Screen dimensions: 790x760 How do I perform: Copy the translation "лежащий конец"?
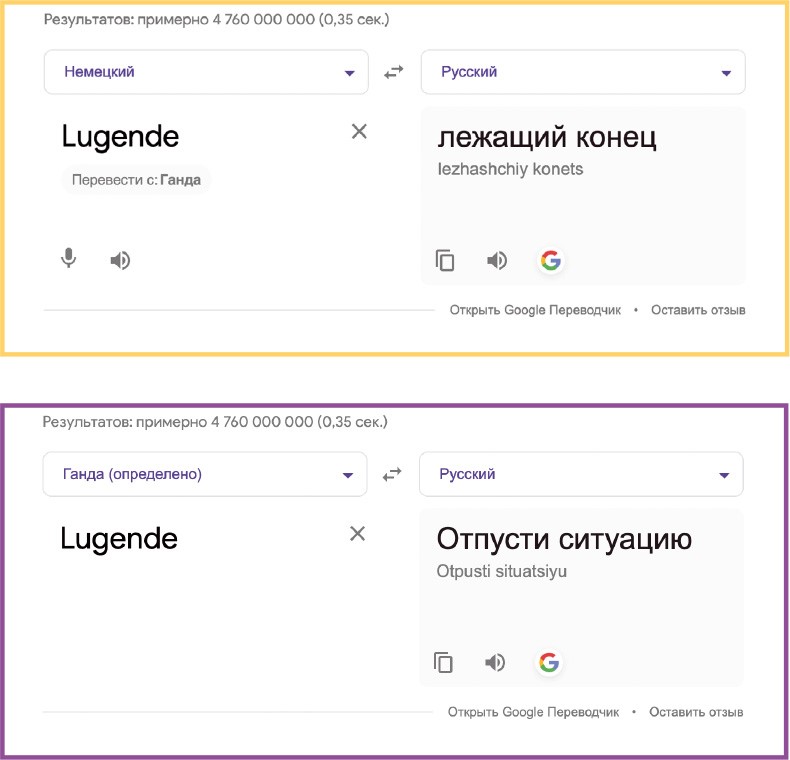[x=445, y=261]
